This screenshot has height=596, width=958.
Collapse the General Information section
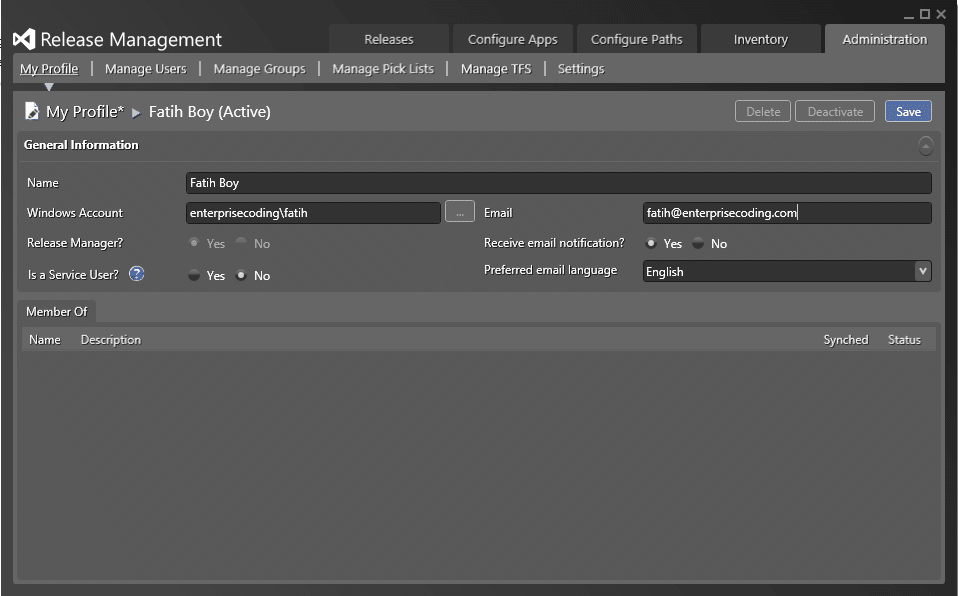tap(926, 145)
